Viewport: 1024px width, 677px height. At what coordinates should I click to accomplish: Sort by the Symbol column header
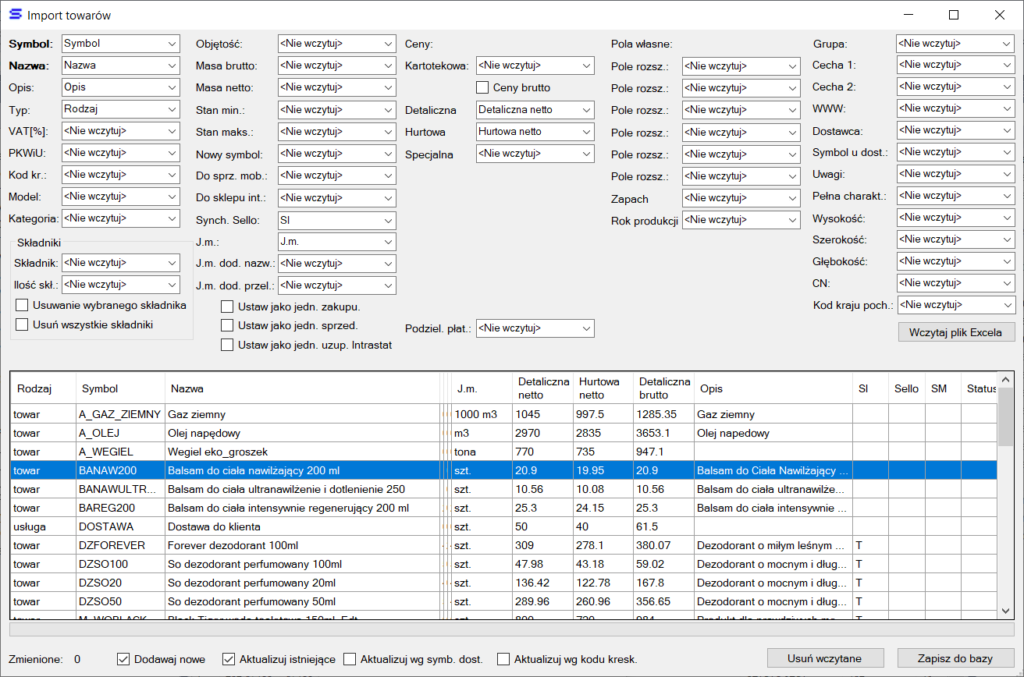[x=100, y=389]
